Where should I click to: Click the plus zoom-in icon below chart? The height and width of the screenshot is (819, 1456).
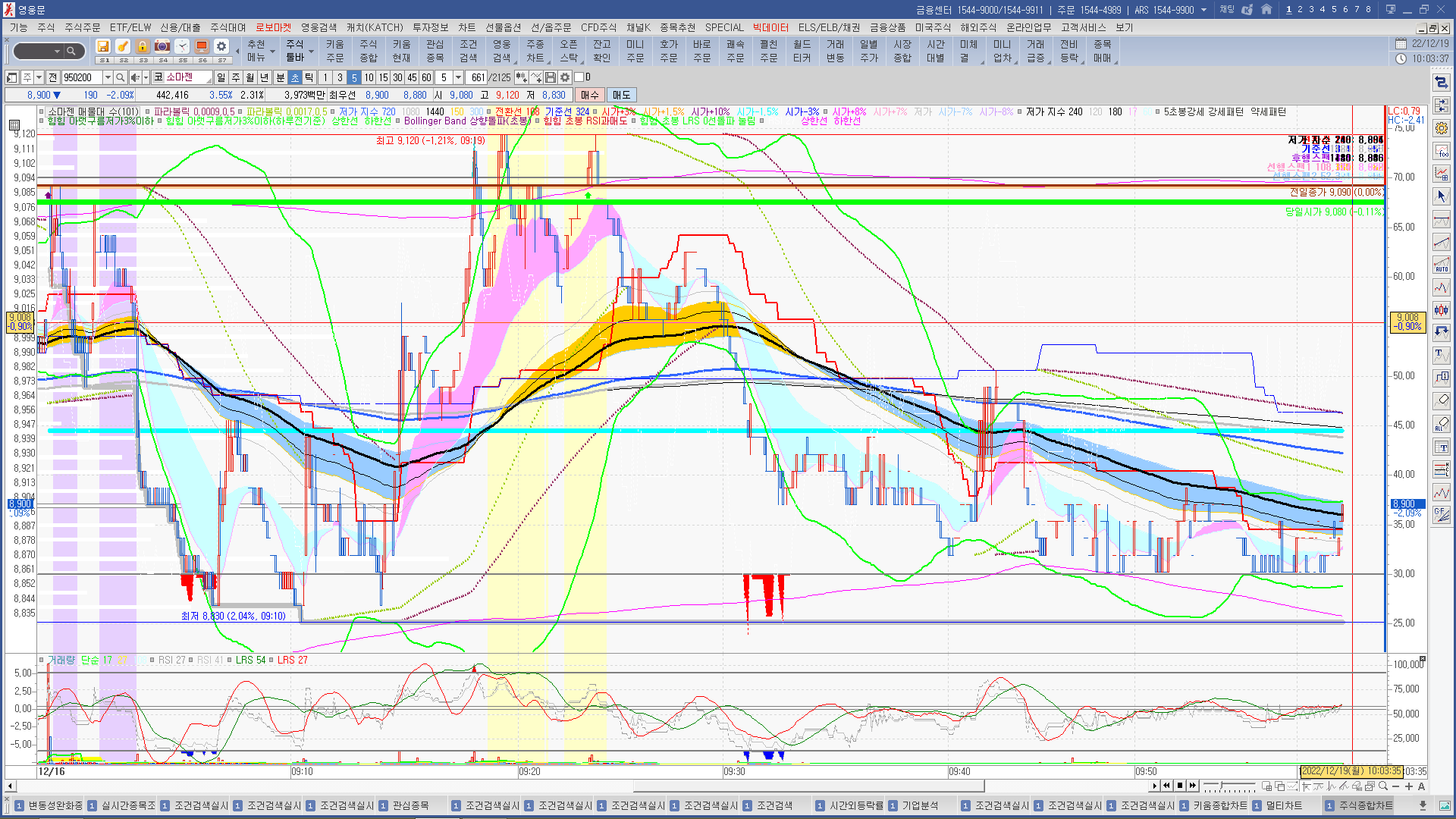click(x=1408, y=786)
